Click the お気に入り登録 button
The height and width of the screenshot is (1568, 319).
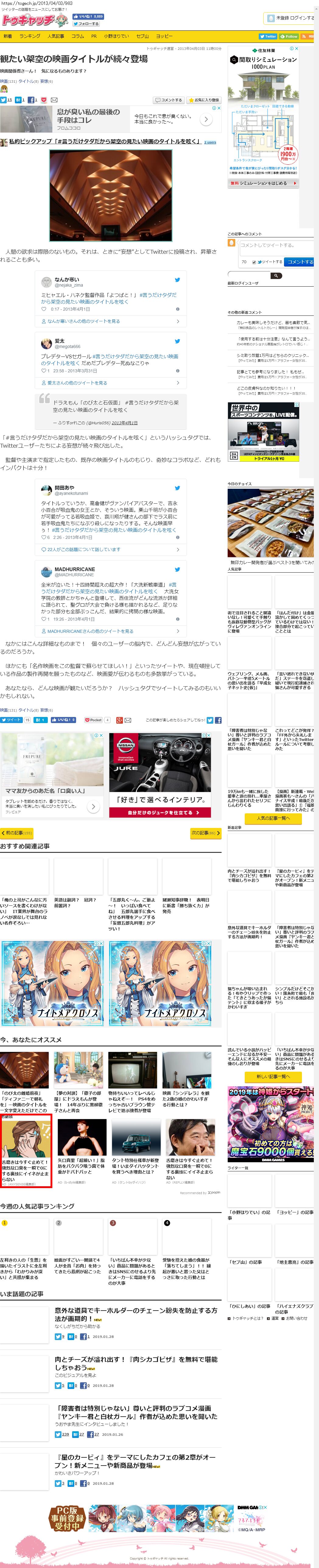click(204, 100)
